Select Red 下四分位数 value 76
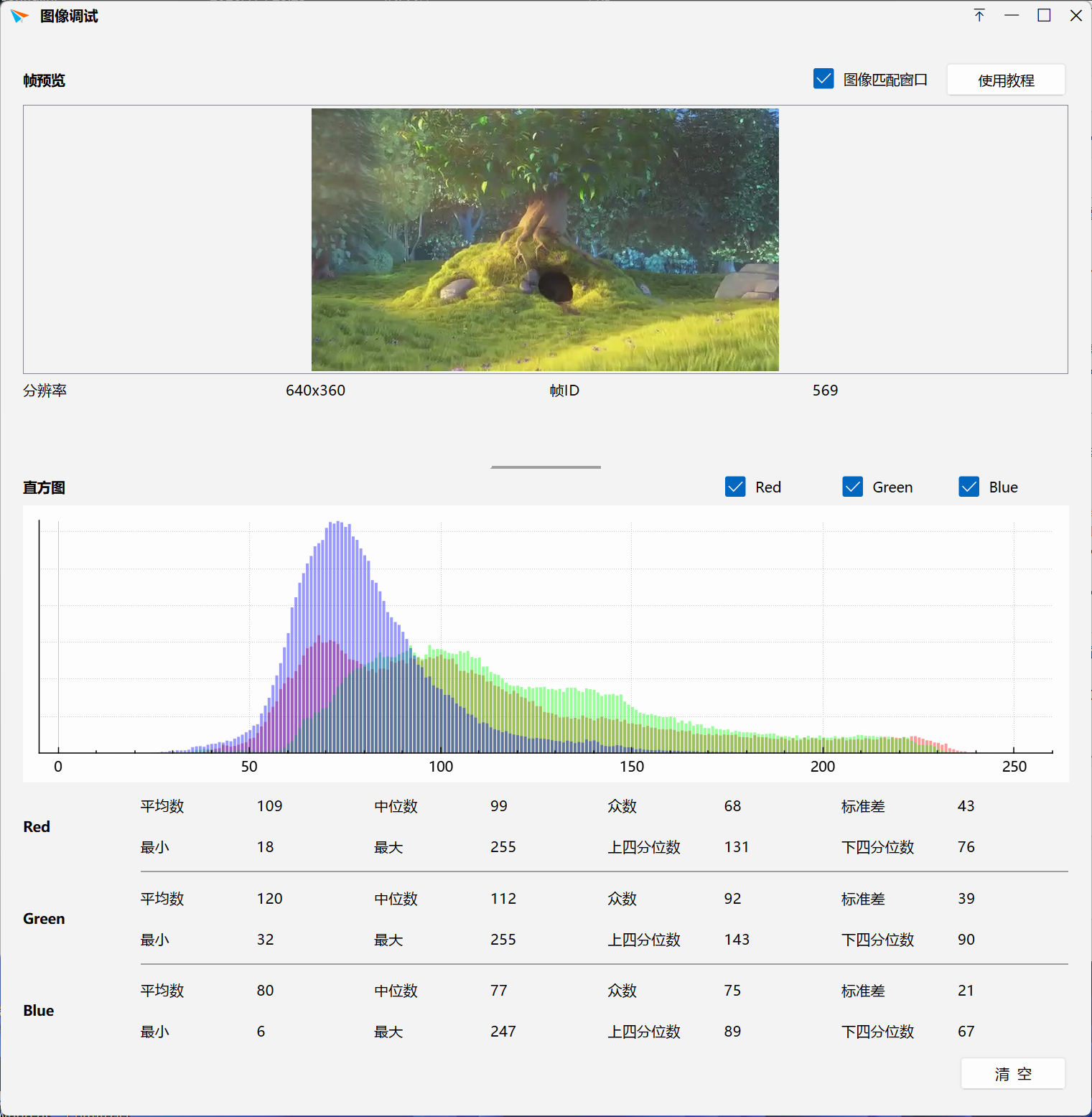This screenshot has height=1117, width=1092. click(x=966, y=847)
